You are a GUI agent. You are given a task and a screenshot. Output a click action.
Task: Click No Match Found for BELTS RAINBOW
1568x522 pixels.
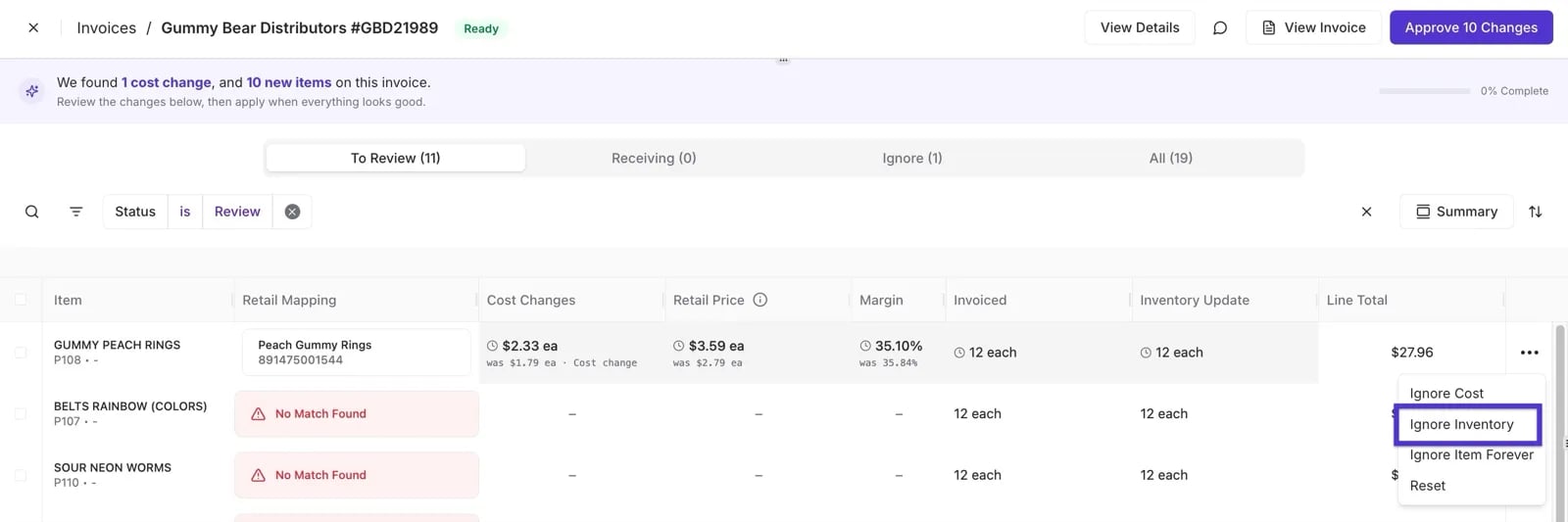357,413
